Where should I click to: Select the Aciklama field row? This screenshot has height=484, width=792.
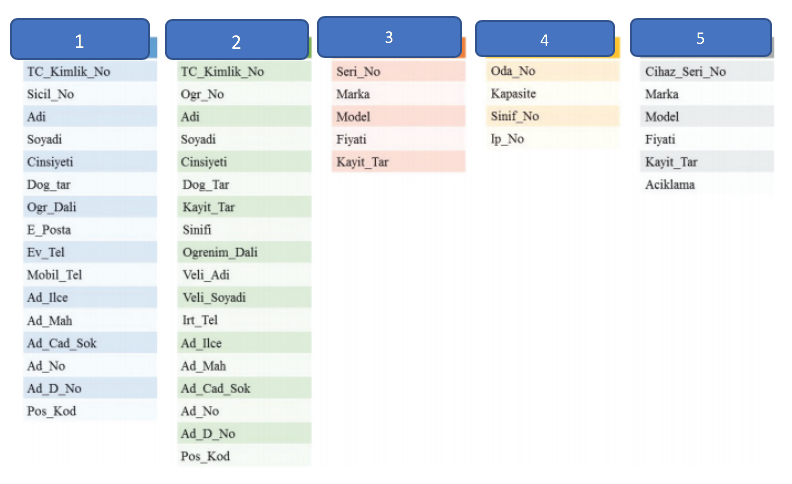(x=707, y=185)
